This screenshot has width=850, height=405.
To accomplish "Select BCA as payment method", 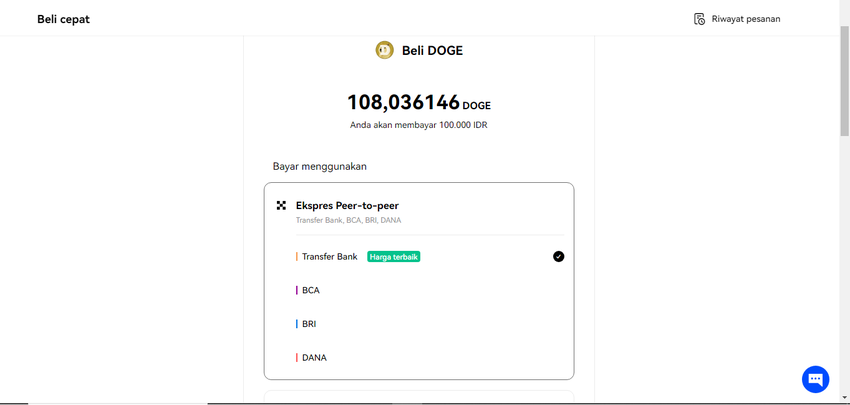I will (x=311, y=290).
